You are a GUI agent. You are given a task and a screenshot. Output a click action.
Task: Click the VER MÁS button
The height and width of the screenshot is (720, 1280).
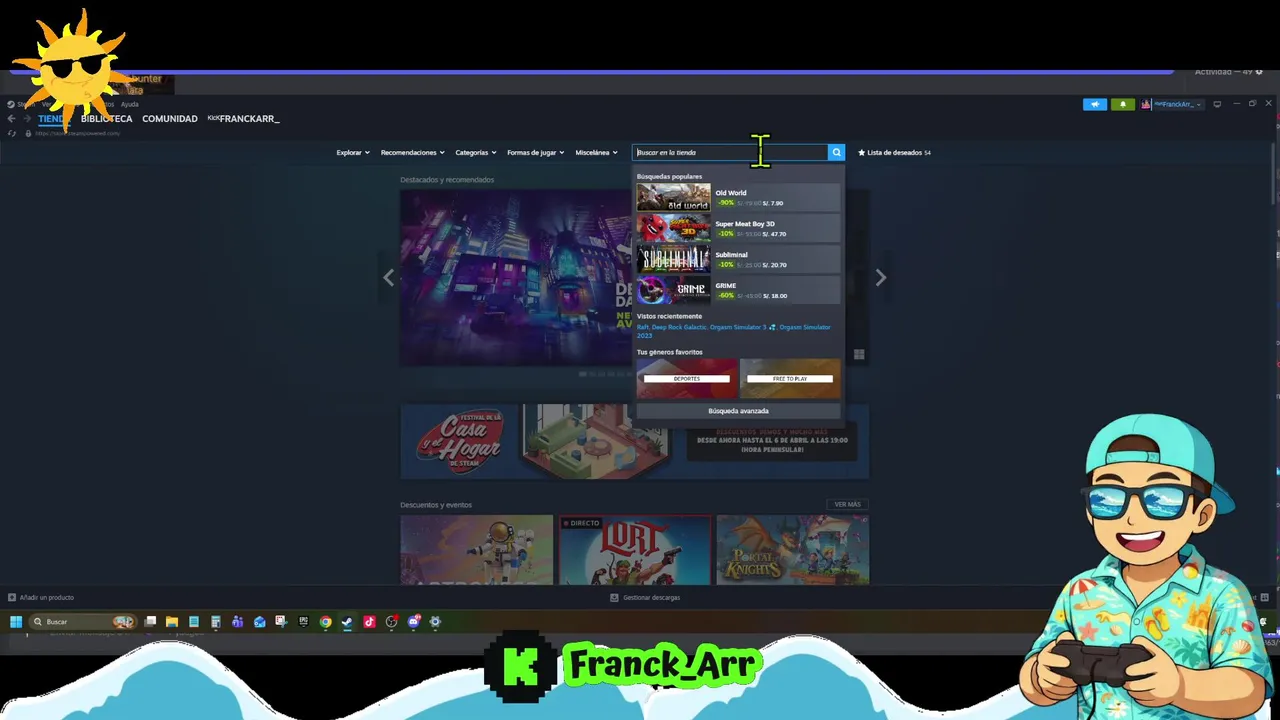coord(848,504)
